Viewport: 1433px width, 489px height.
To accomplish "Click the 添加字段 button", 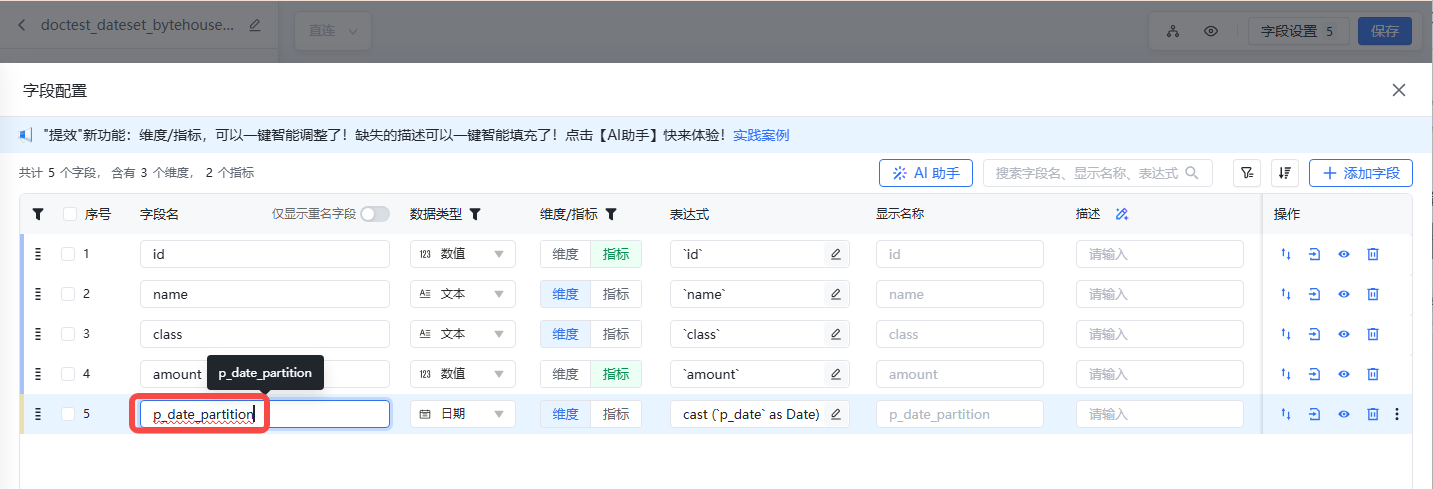I will pyautogui.click(x=1360, y=173).
